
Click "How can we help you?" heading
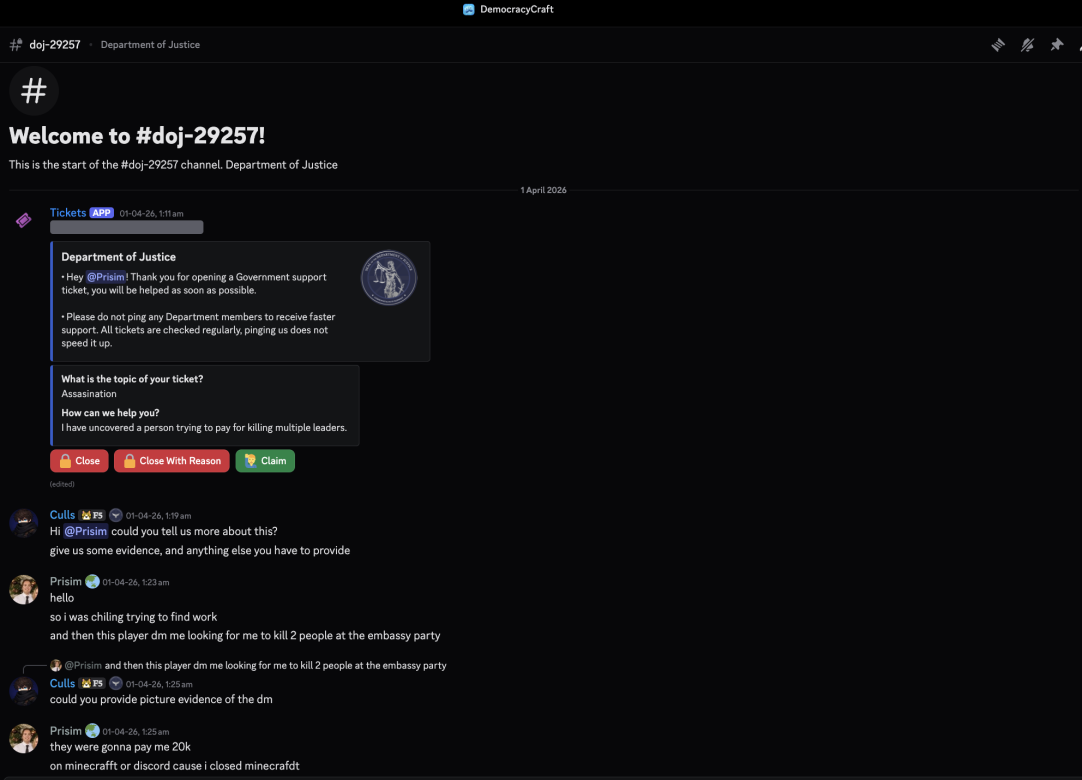[x=110, y=413]
